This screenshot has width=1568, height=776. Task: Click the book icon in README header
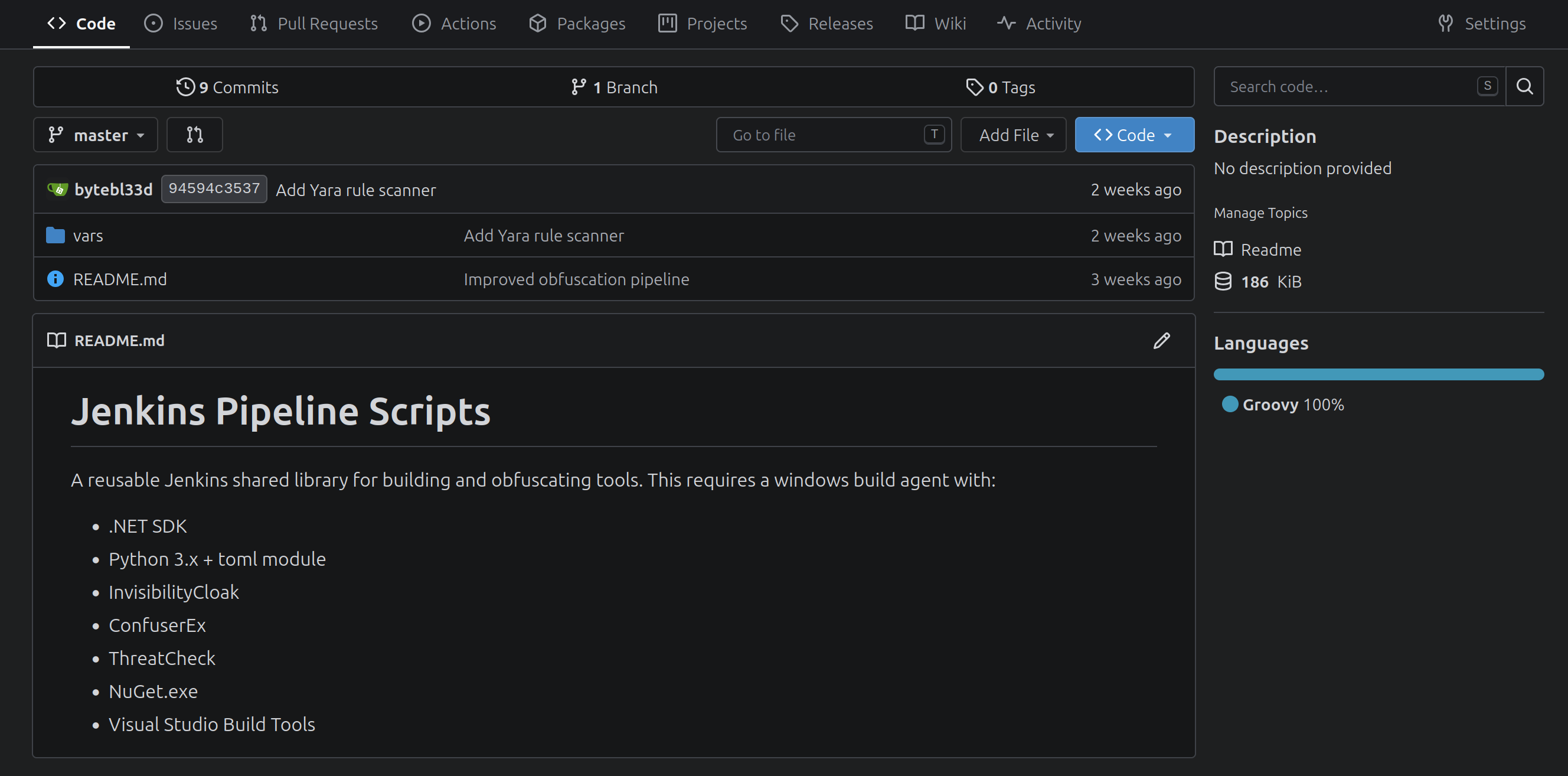[57, 341]
